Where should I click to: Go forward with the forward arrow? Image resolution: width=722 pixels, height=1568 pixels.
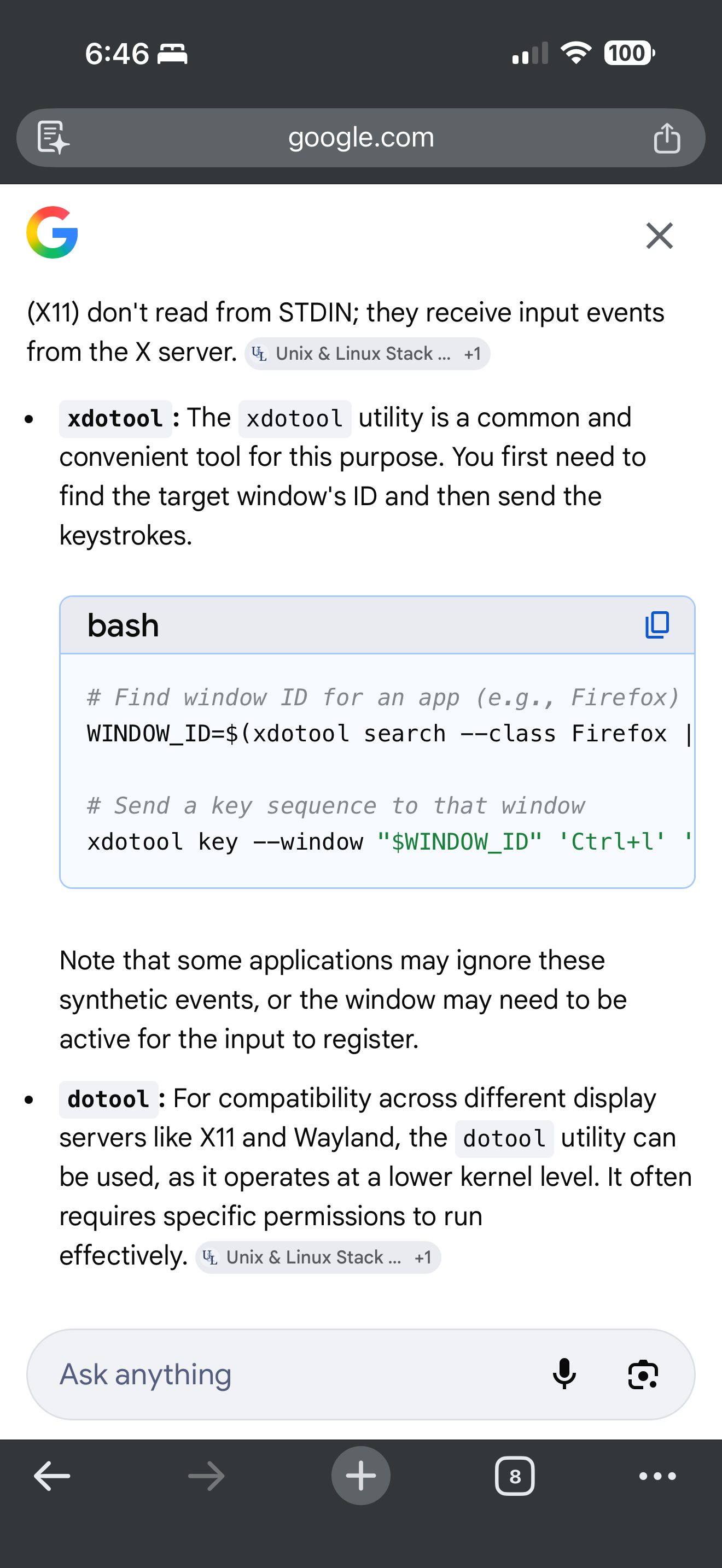point(206,1476)
